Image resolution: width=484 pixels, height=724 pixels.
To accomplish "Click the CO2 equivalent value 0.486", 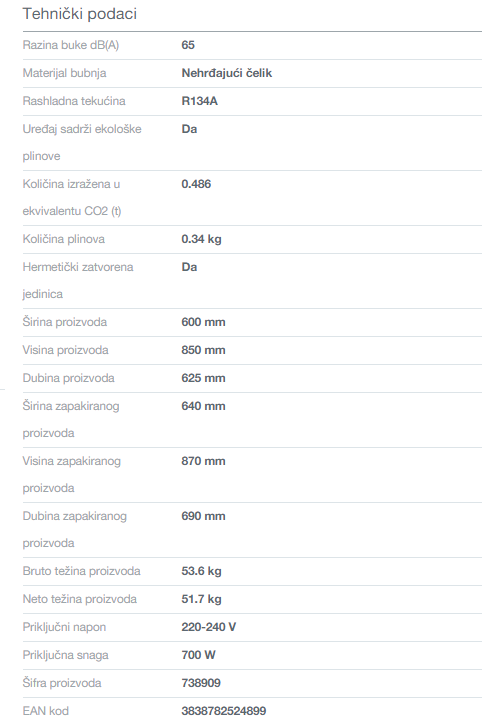I will [x=196, y=184].
